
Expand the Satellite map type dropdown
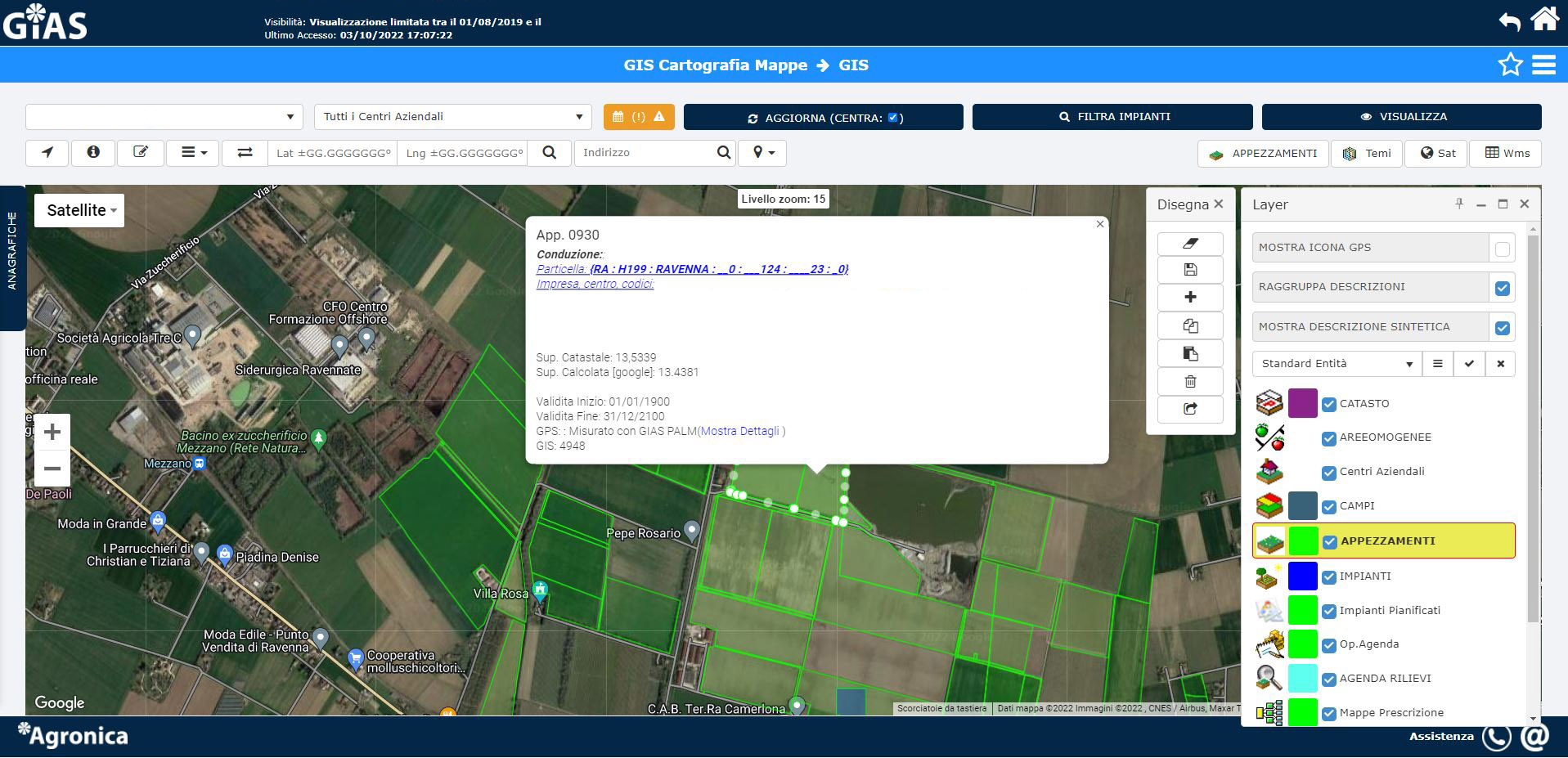coord(79,210)
